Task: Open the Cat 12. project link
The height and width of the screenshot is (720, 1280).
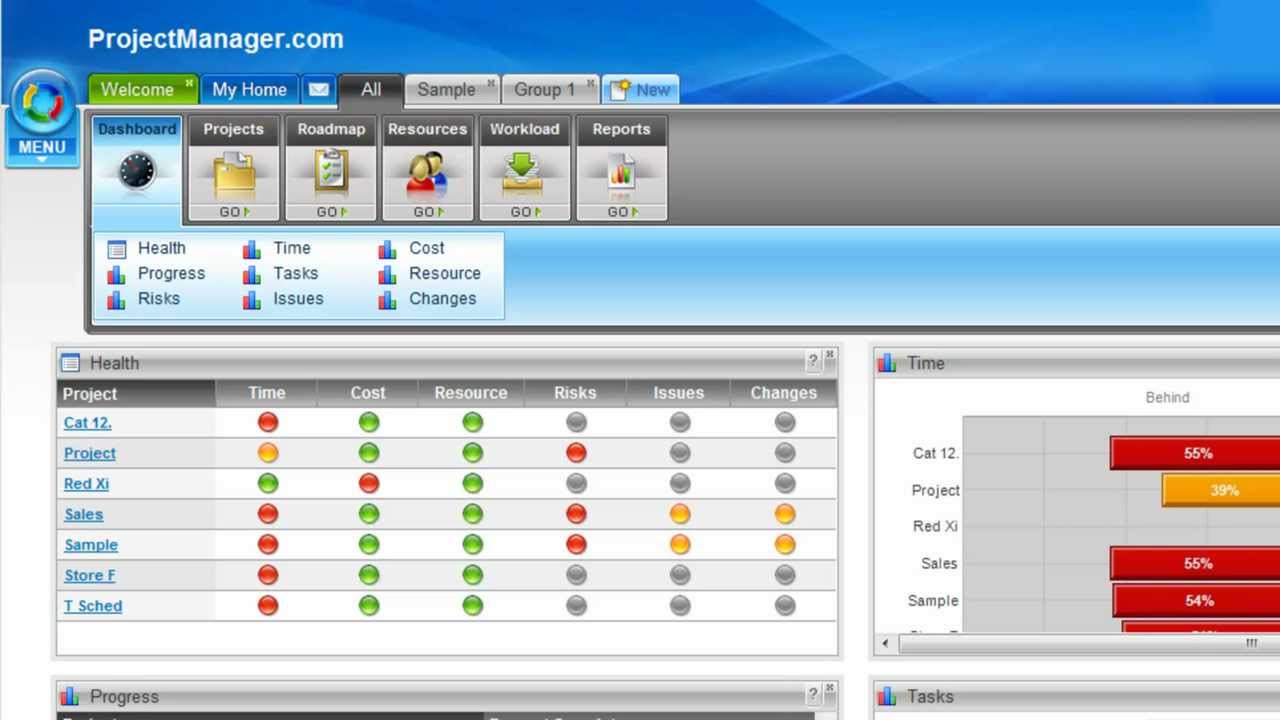Action: tap(88, 422)
